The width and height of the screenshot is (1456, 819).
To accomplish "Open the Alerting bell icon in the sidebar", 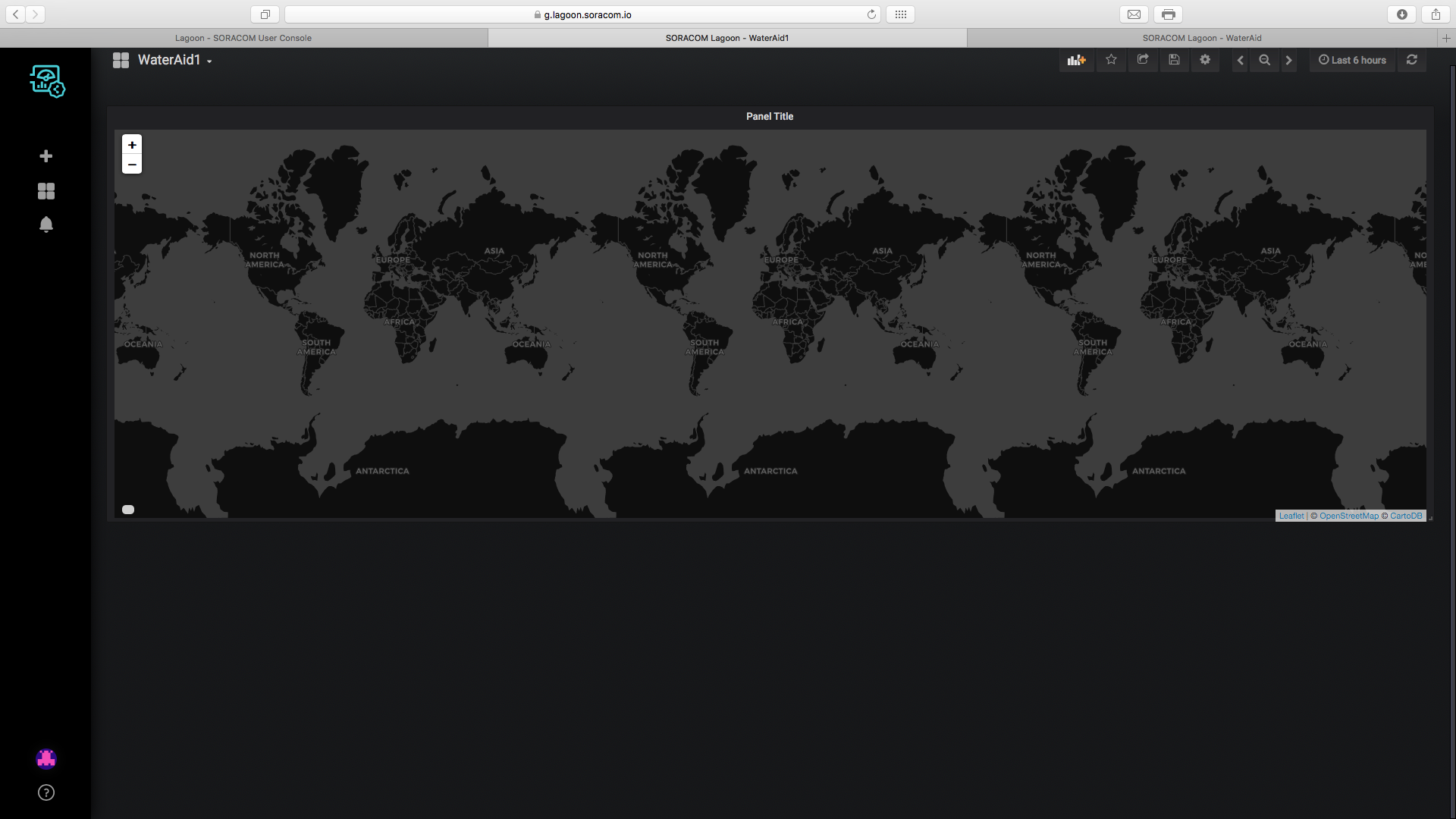I will (x=46, y=224).
